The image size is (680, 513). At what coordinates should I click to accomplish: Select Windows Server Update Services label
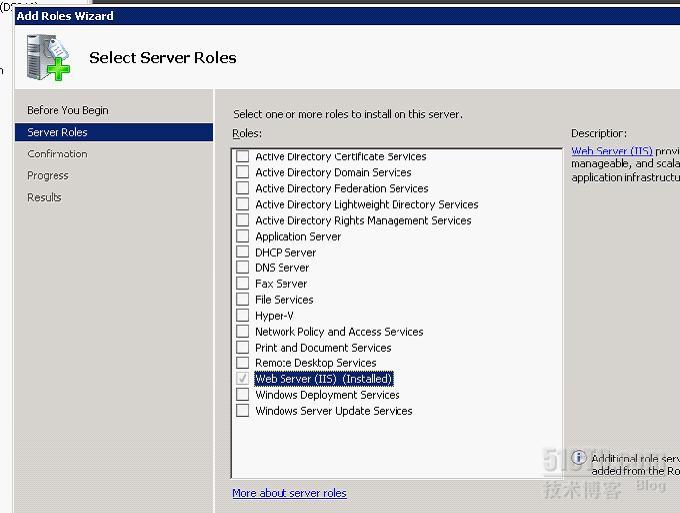click(334, 411)
